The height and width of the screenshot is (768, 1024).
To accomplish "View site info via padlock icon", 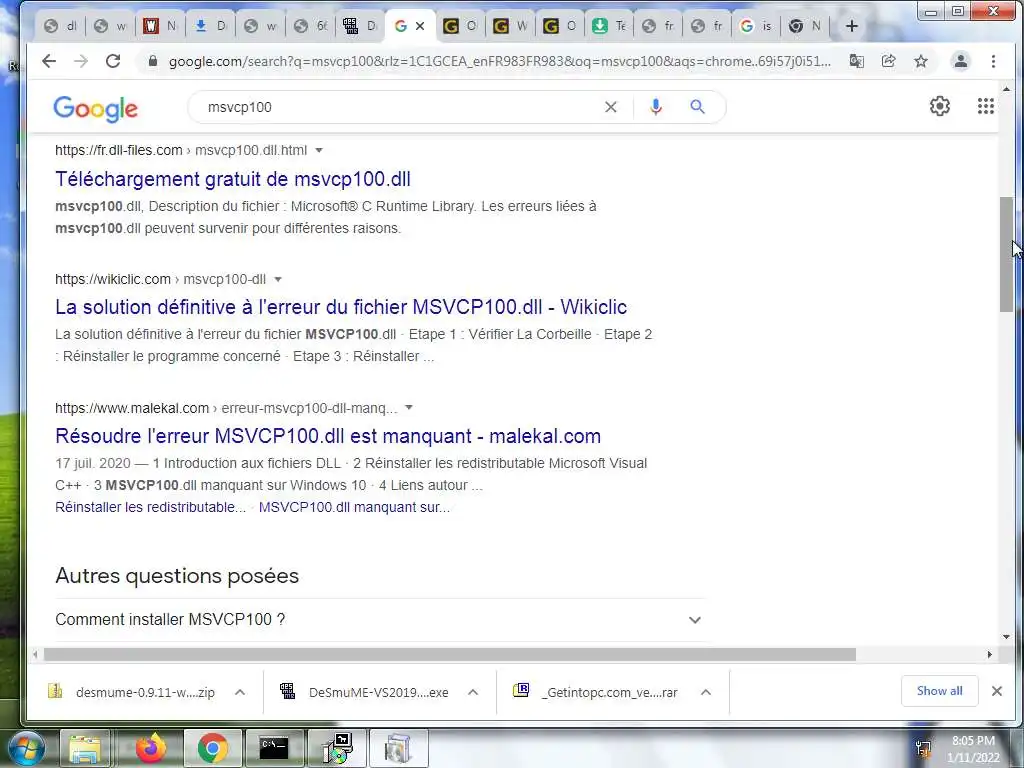I will tap(153, 61).
